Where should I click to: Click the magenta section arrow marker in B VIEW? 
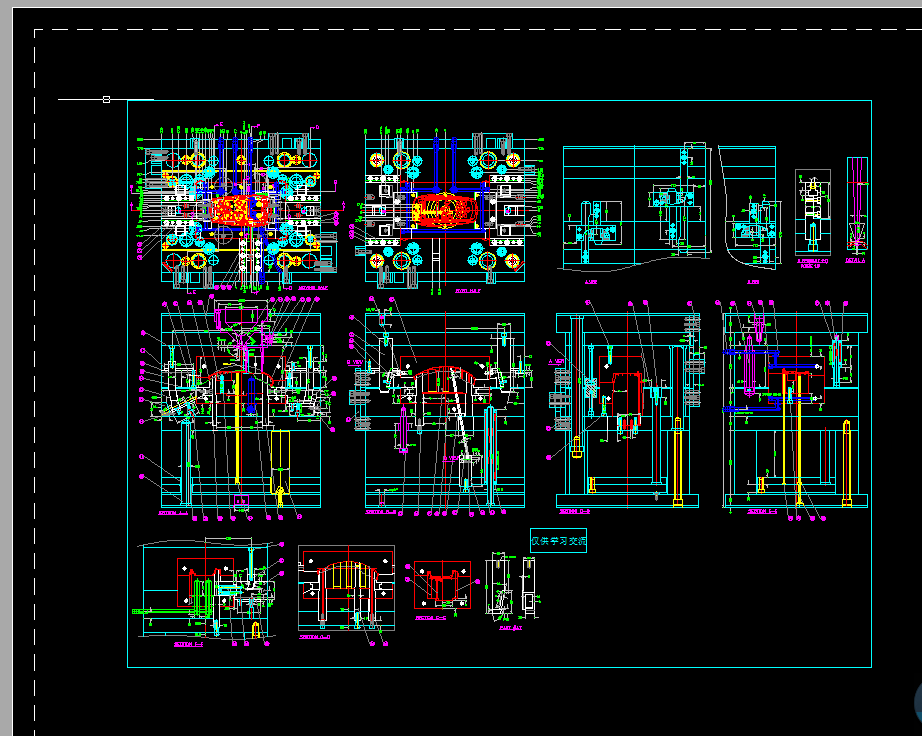pyautogui.click(x=452, y=457)
